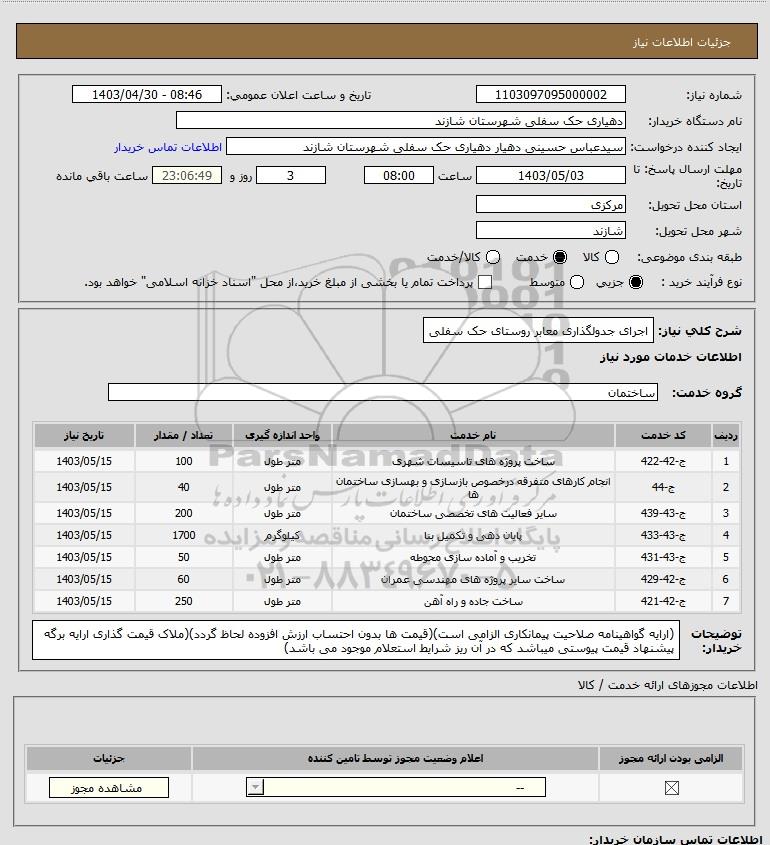Click the ردیف column header

(726, 435)
